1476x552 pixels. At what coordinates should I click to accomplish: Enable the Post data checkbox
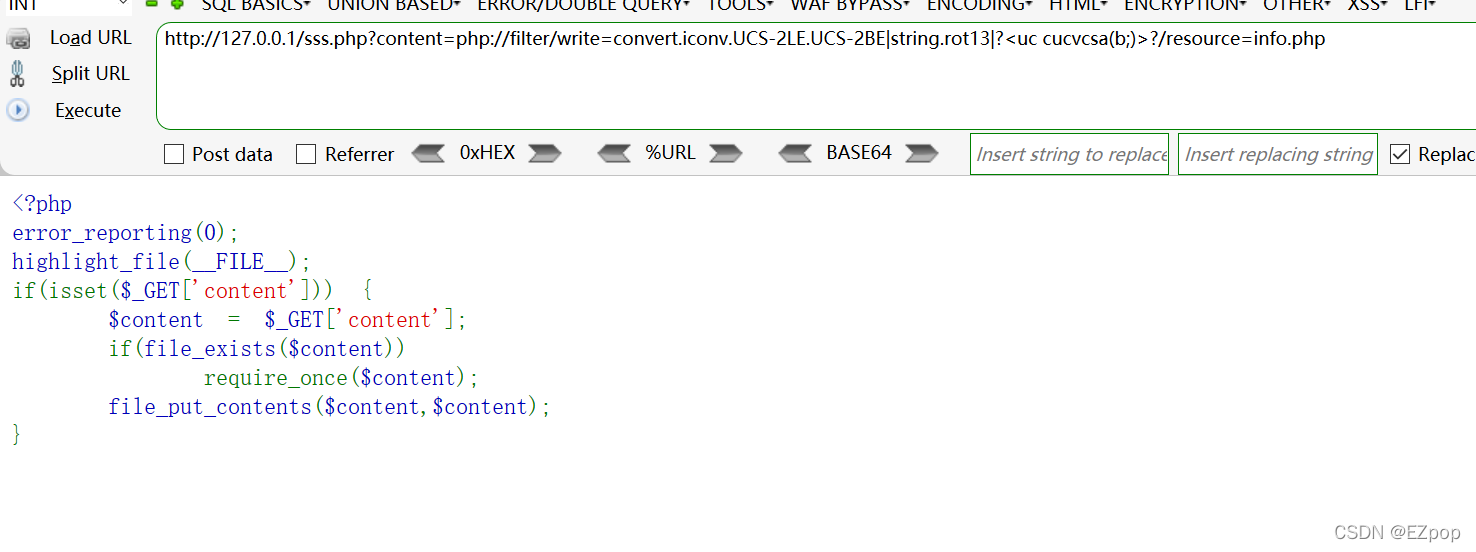[x=174, y=154]
